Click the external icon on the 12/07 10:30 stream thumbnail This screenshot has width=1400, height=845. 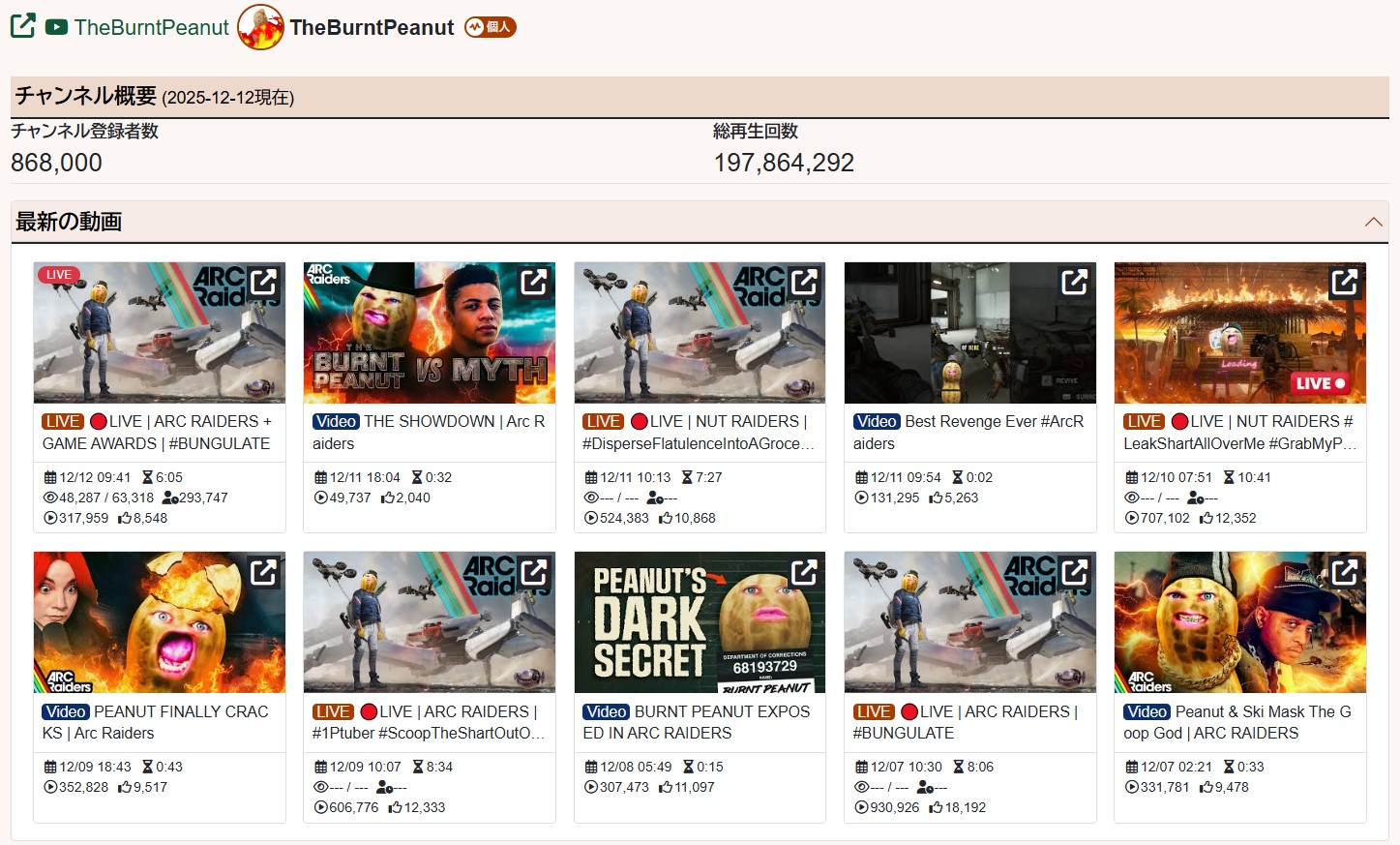coord(1074,573)
